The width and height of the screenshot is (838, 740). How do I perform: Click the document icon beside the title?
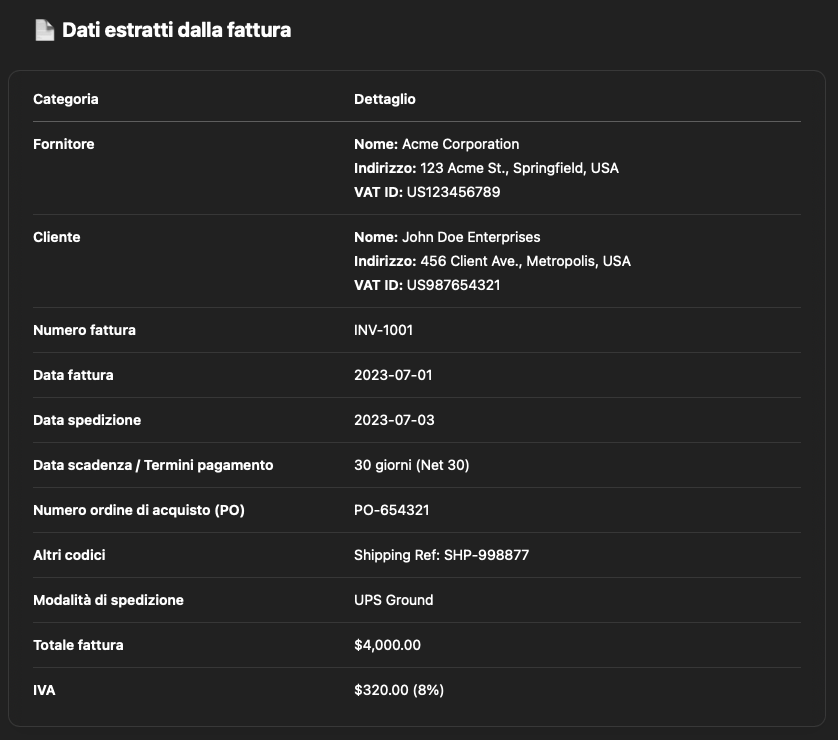coord(44,31)
